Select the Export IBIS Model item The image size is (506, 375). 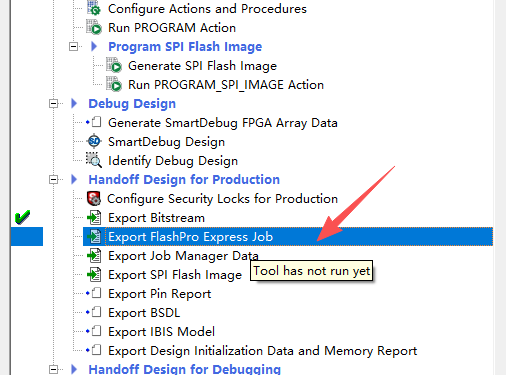[161, 332]
